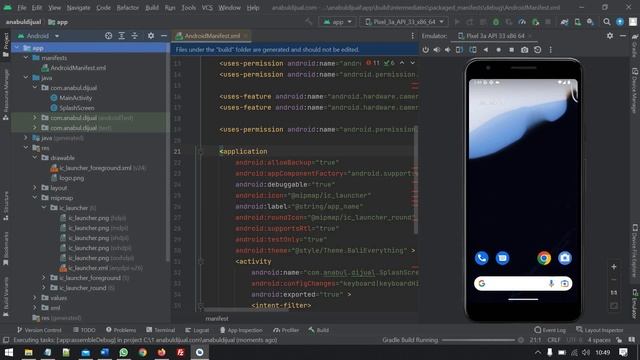Open Logcat tool window button

[197, 330]
